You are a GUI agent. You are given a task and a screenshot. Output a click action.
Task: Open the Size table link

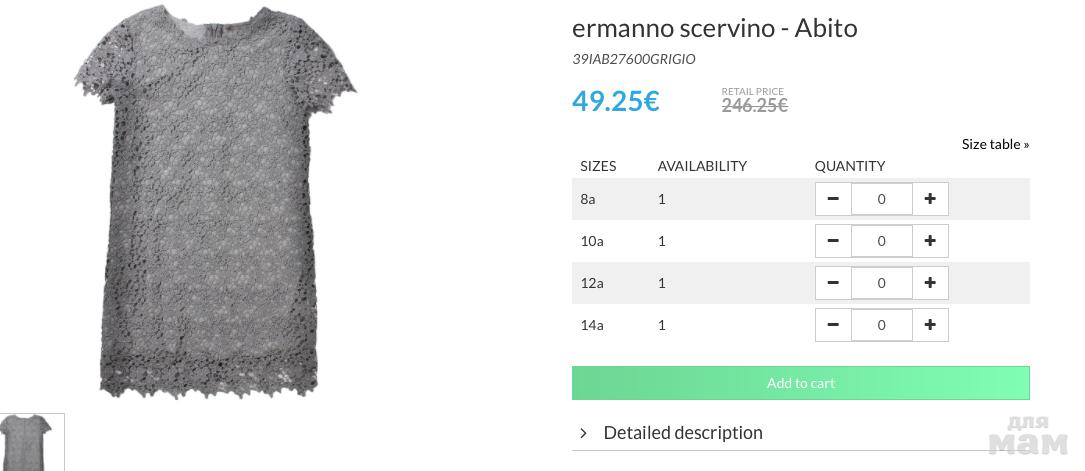click(995, 144)
